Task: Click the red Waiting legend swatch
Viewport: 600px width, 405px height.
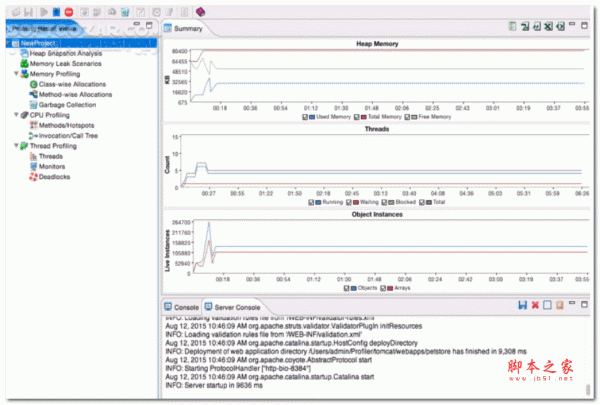Action: click(x=355, y=202)
